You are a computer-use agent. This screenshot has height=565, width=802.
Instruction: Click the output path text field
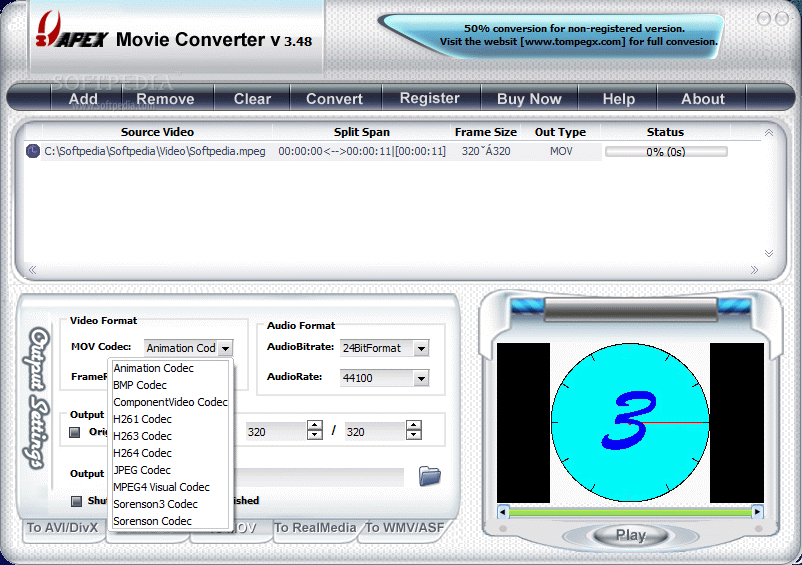(318, 477)
